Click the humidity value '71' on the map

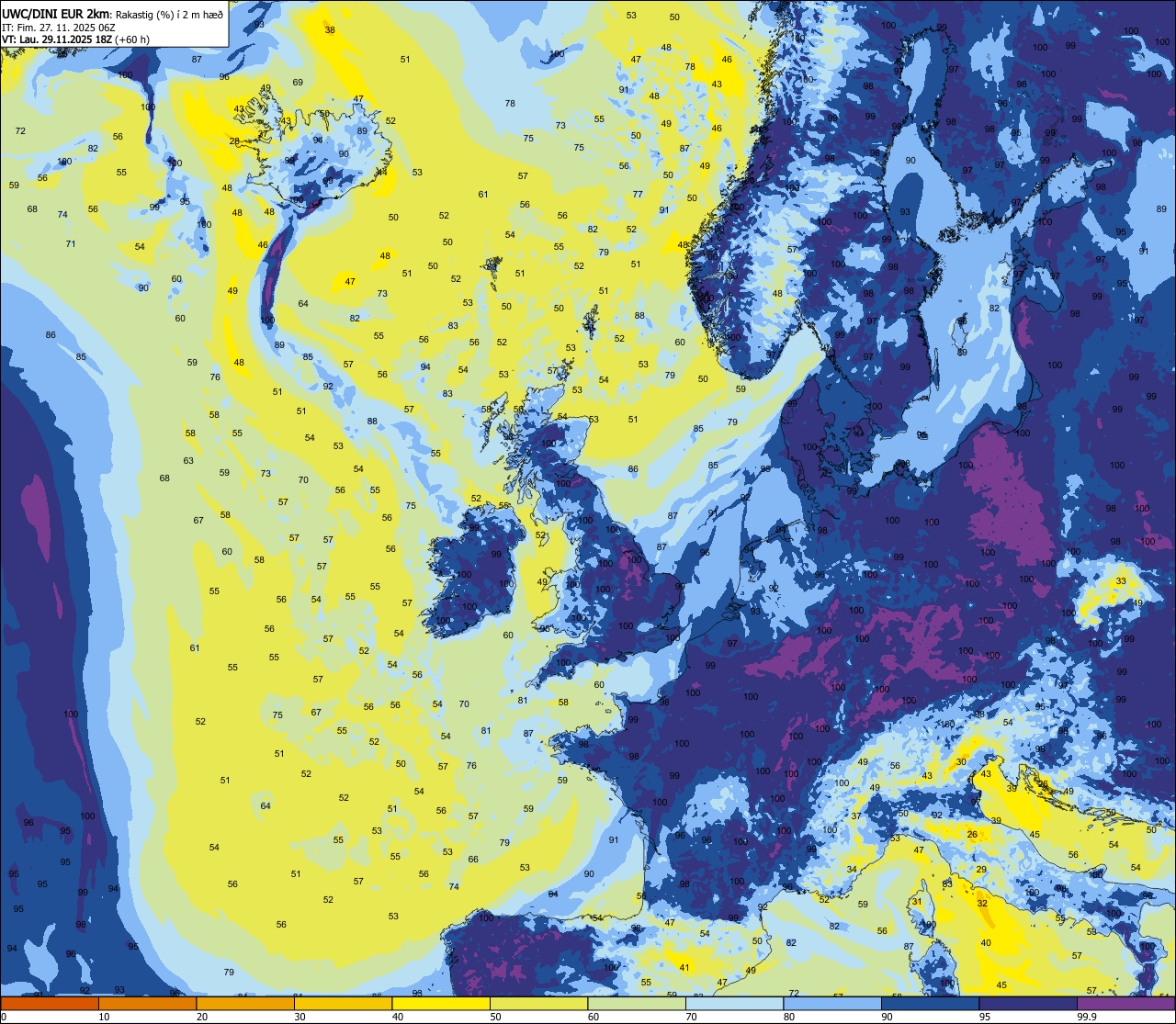[x=71, y=243]
